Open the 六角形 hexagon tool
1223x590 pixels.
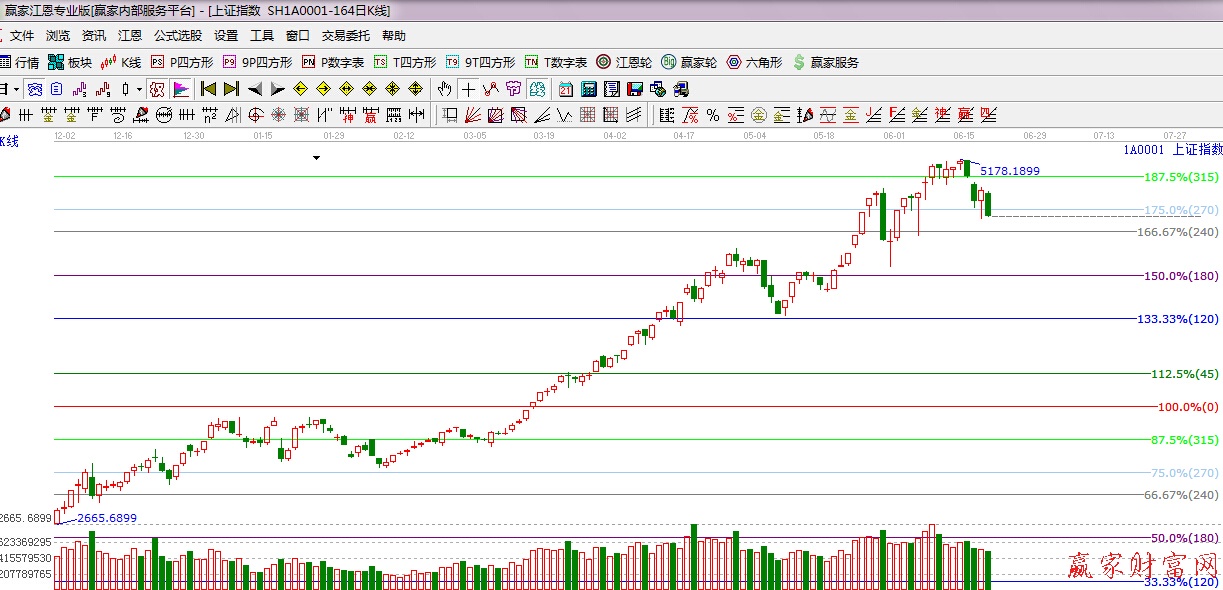coord(754,62)
